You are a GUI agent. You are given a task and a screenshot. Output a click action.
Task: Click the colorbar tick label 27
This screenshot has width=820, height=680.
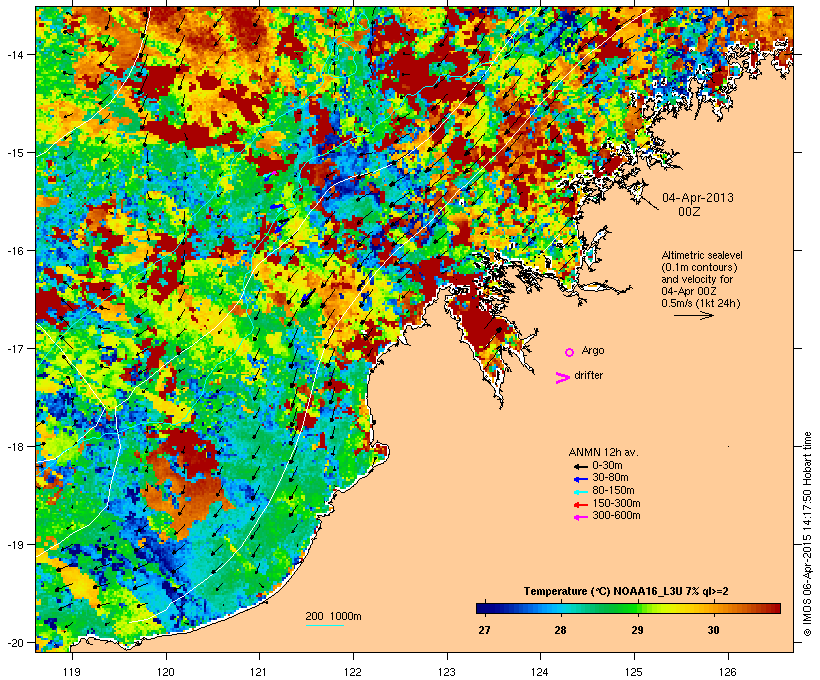point(484,630)
